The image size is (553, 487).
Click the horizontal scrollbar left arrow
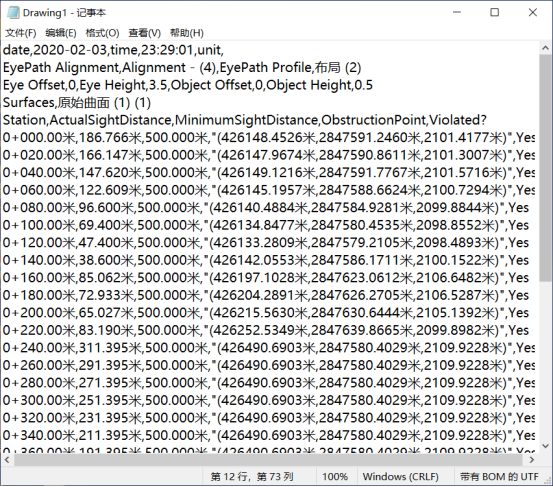7,460
